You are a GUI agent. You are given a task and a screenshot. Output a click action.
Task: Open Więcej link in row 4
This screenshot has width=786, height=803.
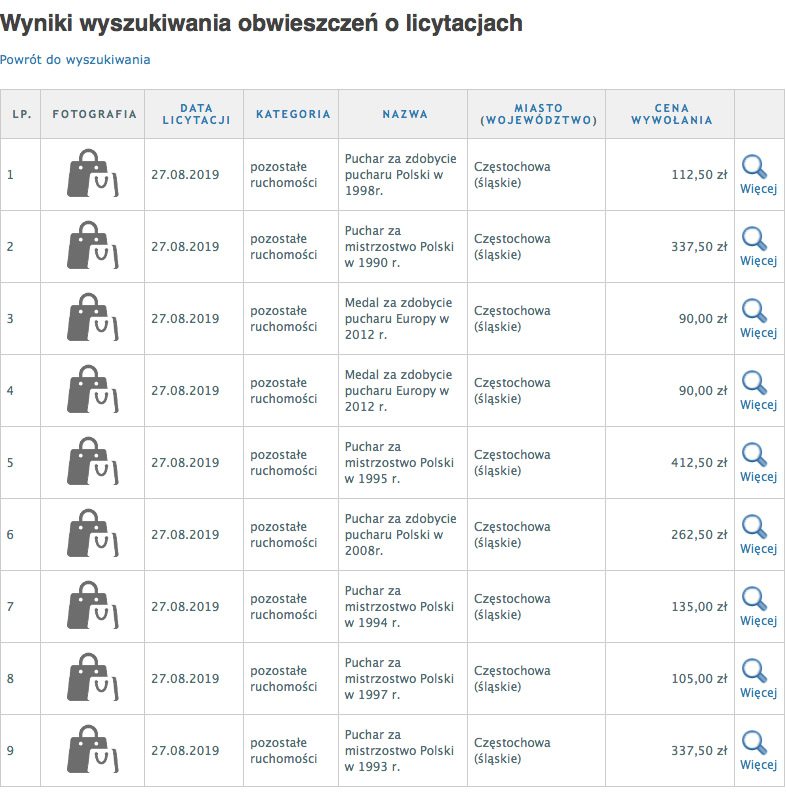758,405
